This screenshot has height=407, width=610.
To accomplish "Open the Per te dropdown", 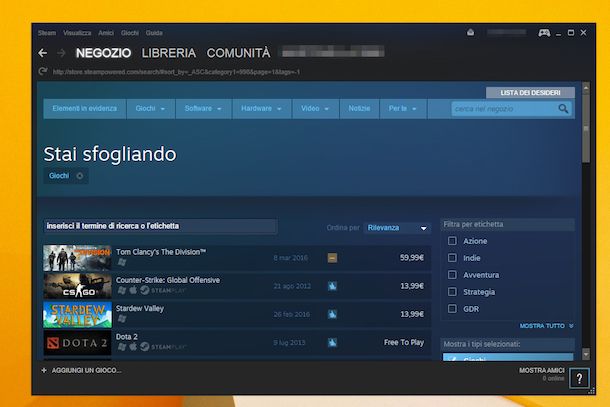I will (x=403, y=109).
